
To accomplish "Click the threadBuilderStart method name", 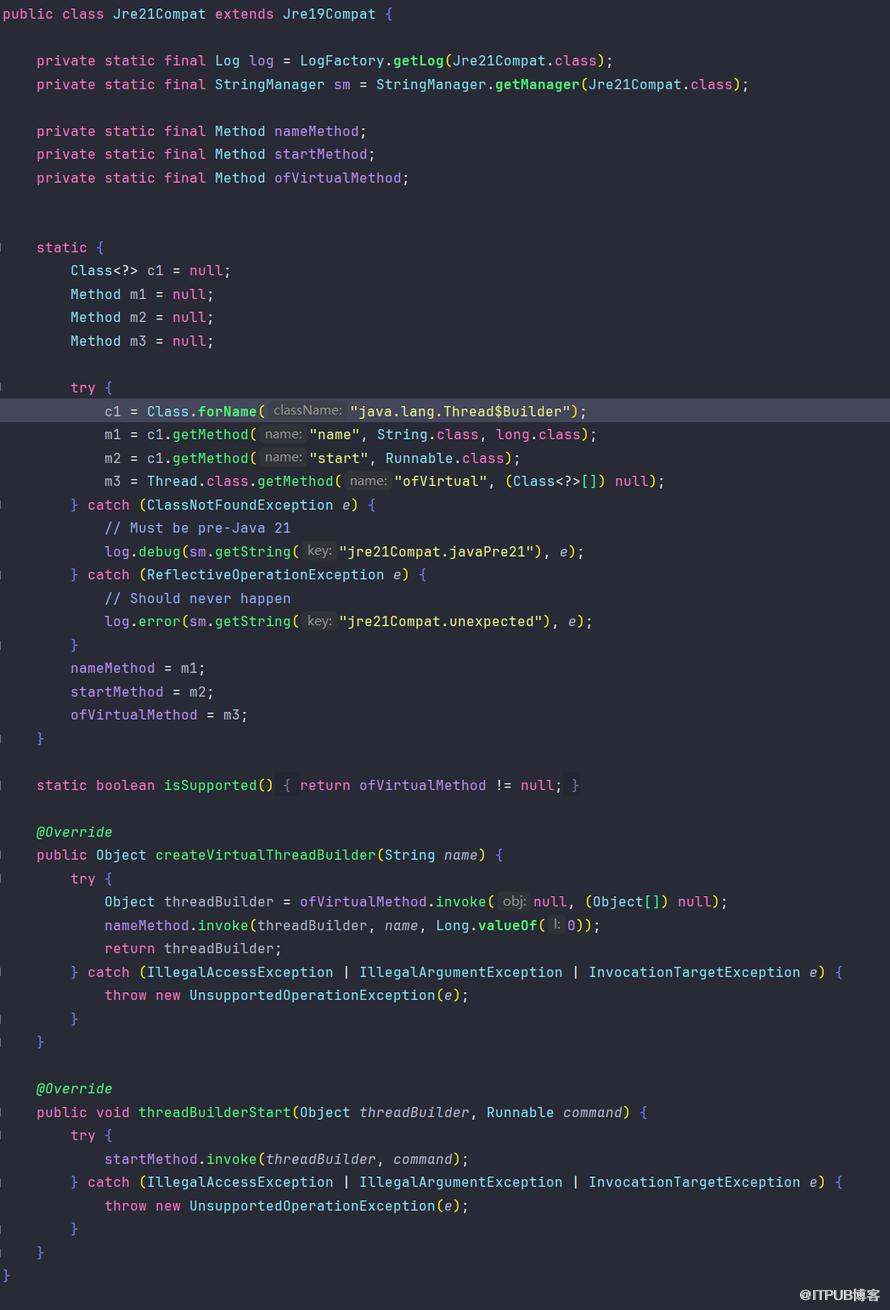I will pyautogui.click(x=215, y=1112).
